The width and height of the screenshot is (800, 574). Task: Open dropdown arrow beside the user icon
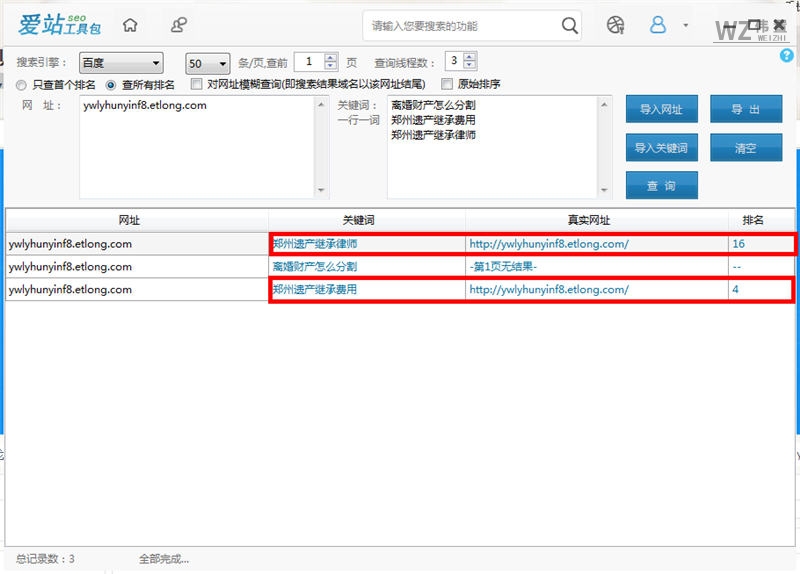685,25
